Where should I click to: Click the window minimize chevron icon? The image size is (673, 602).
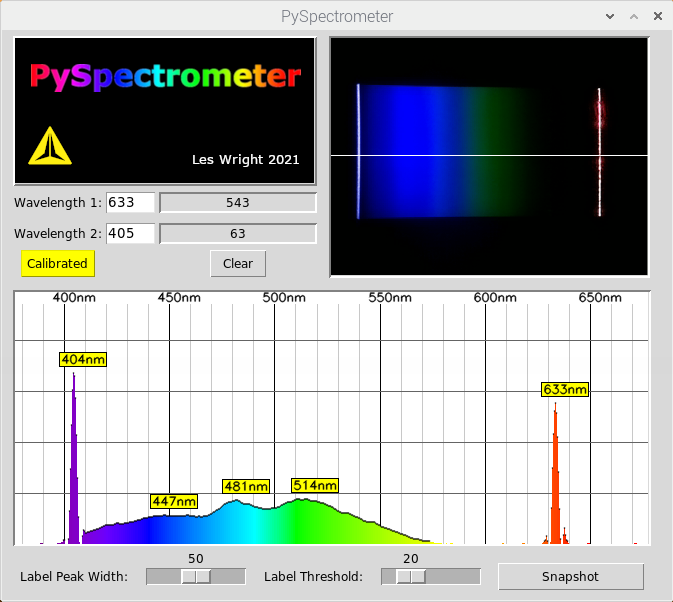pos(610,17)
